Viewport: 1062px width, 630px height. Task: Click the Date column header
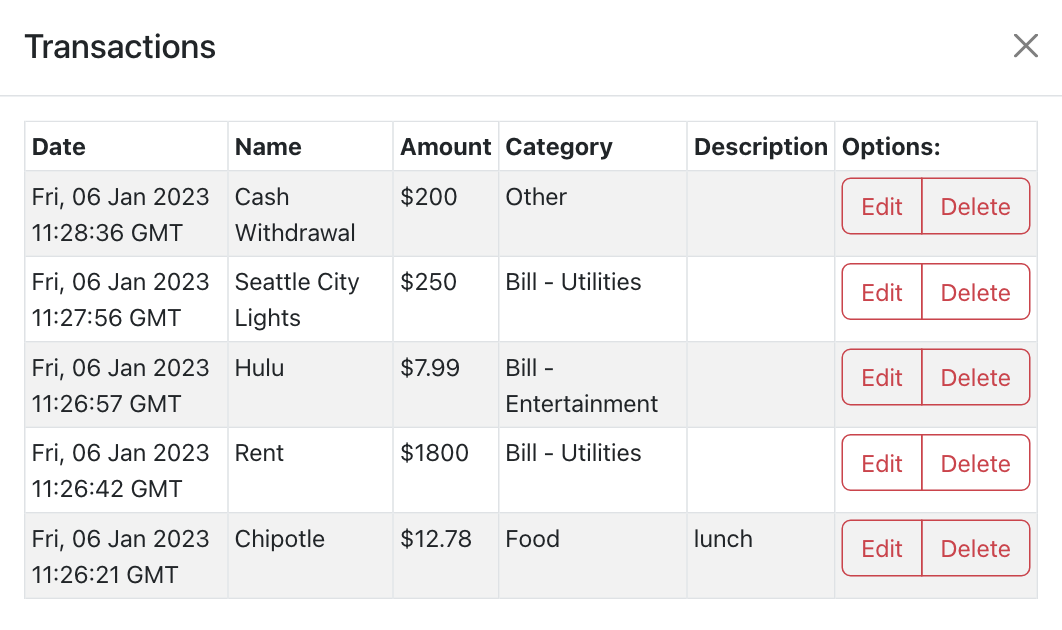tap(59, 147)
